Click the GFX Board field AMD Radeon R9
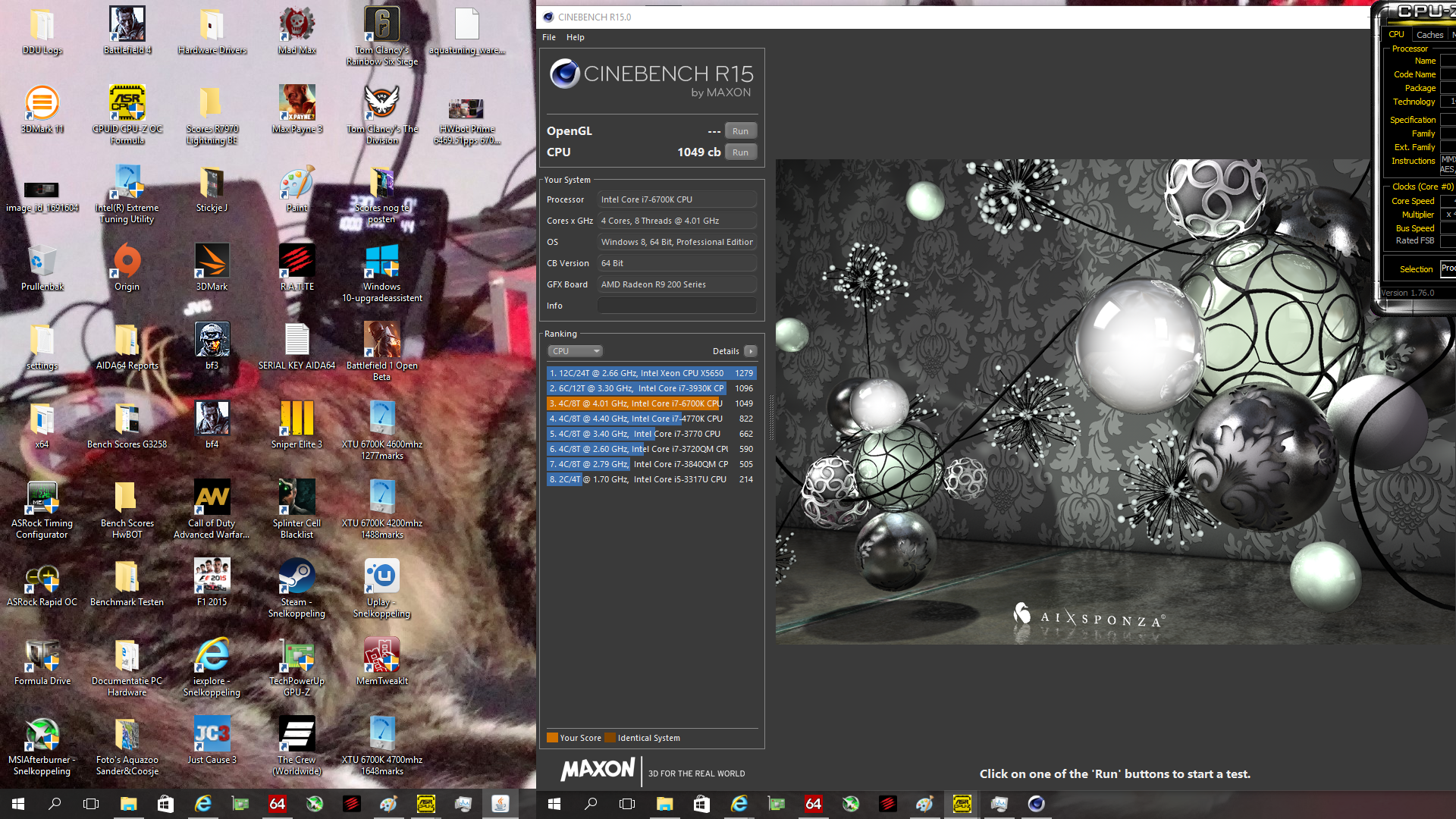 pos(677,284)
